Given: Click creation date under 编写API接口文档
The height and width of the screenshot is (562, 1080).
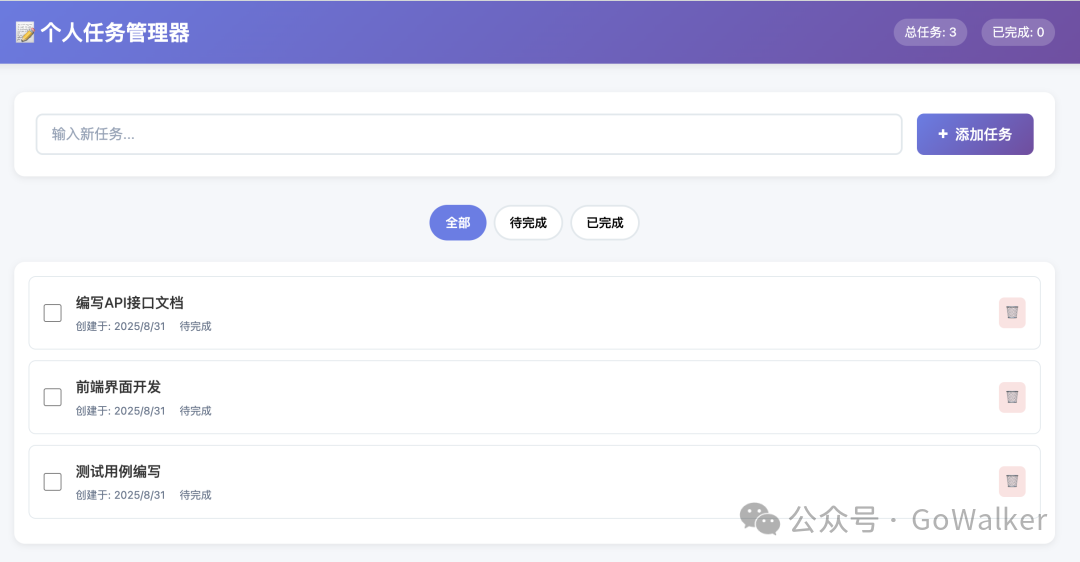Looking at the screenshot, I should tap(121, 326).
